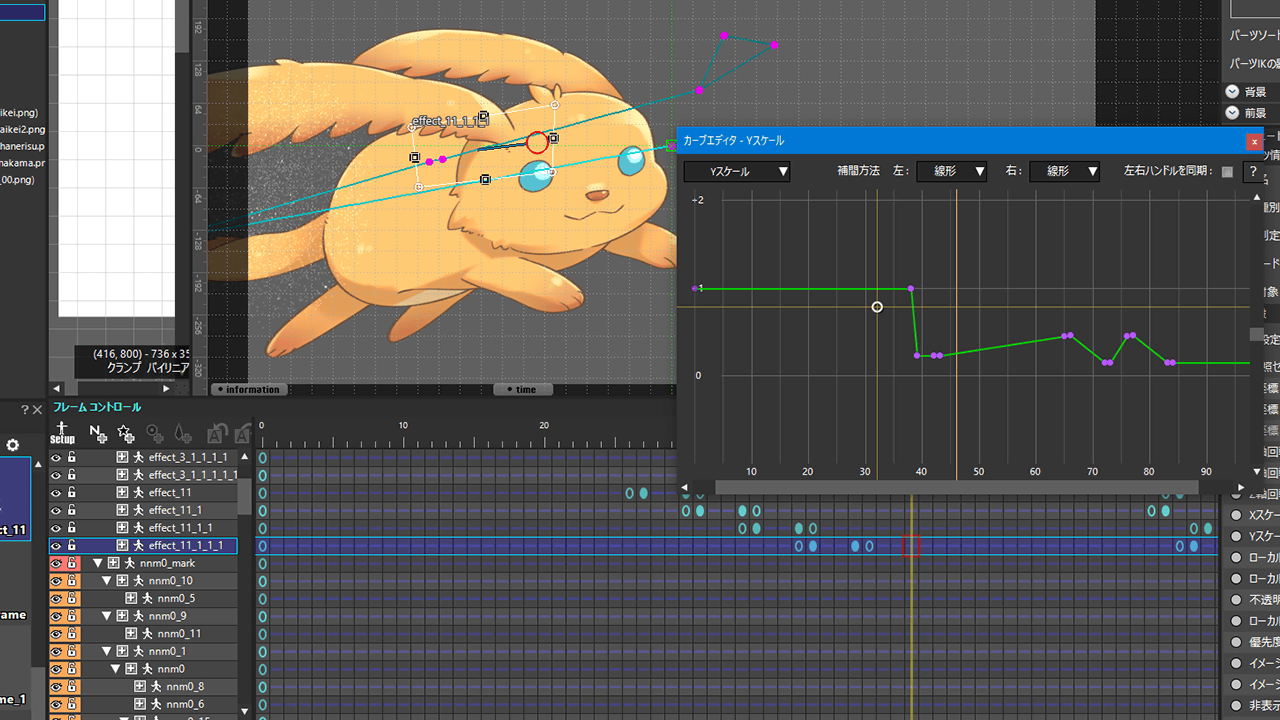Collapse the nnm0_1 tree node
This screenshot has width=1280, height=720.
pos(107,652)
